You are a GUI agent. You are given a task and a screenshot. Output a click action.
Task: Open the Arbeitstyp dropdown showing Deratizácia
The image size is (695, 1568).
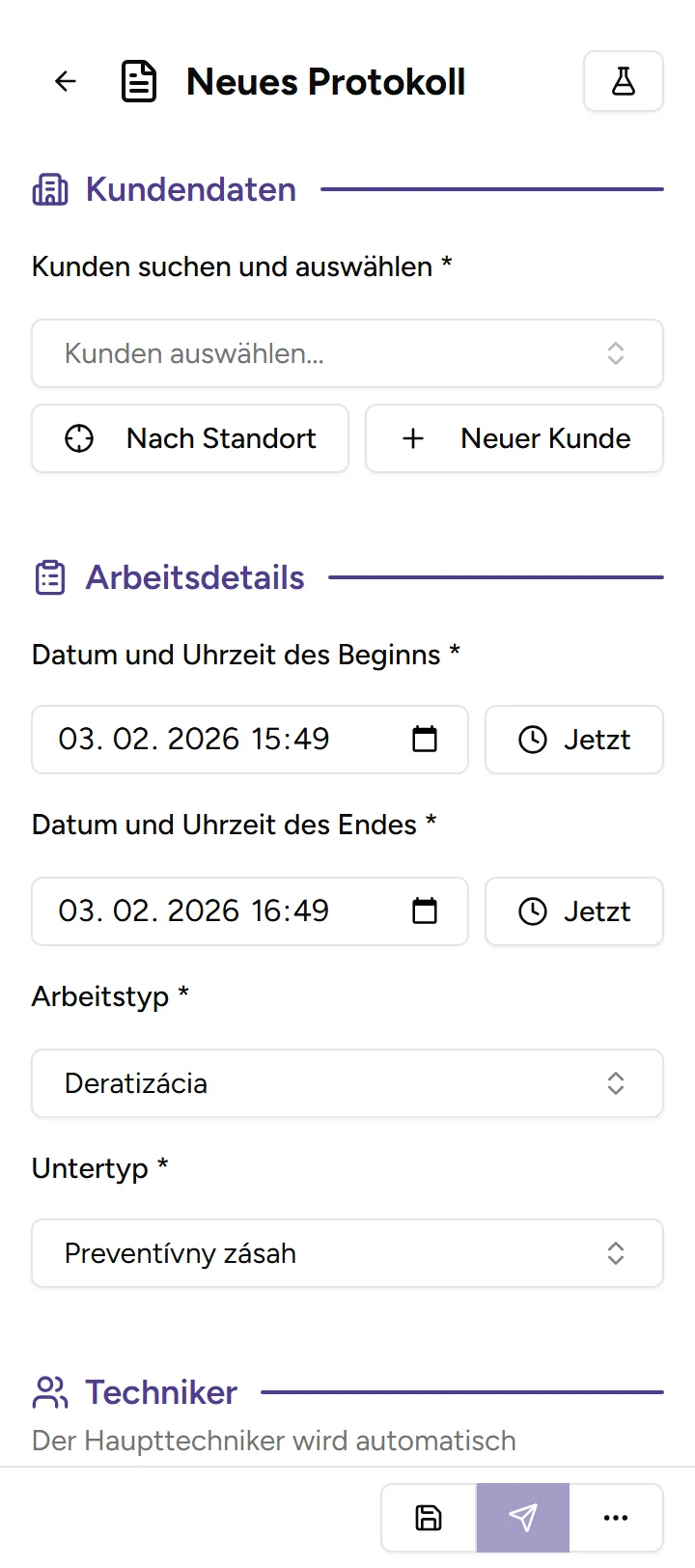click(347, 1083)
